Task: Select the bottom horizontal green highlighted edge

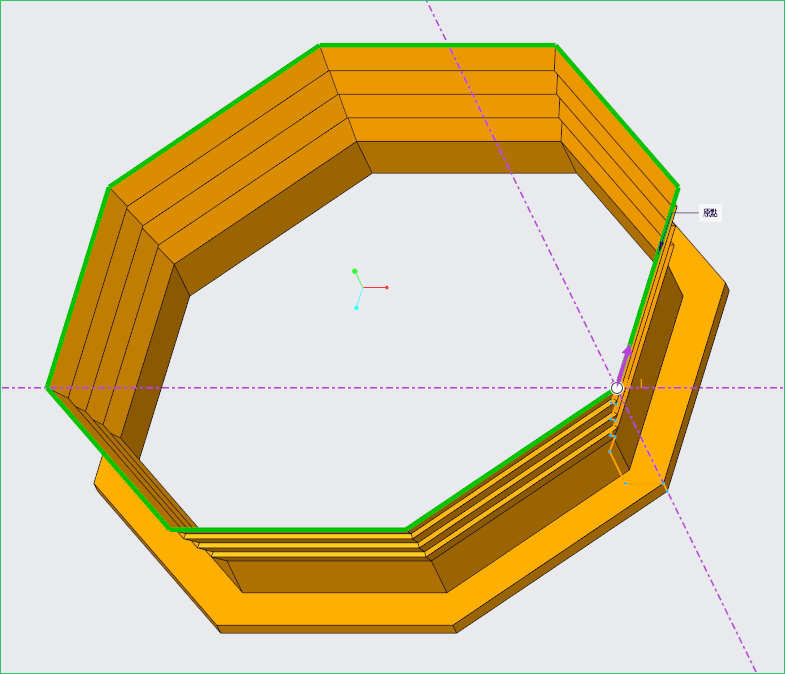Action: [288, 529]
